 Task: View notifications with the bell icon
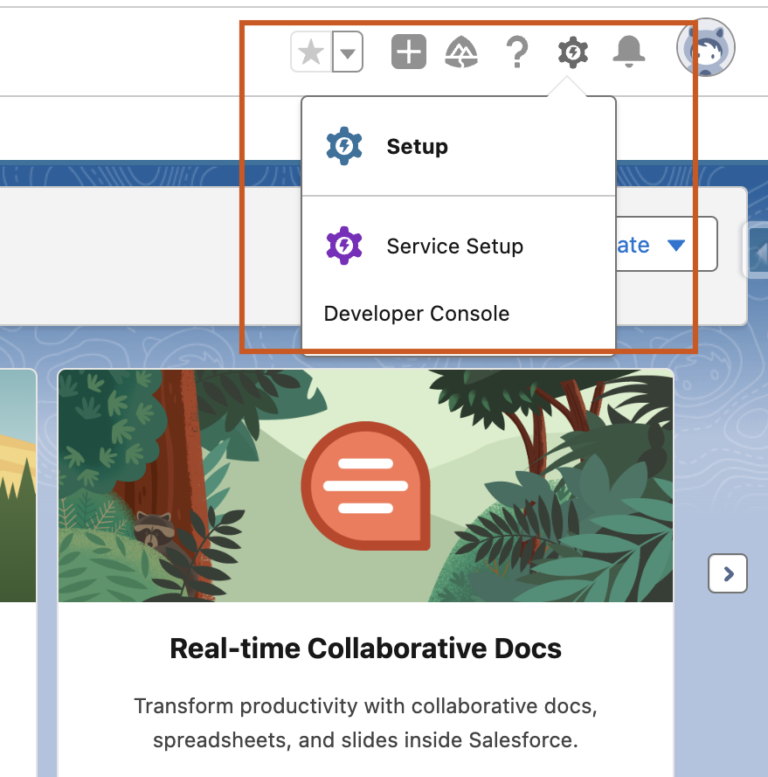[x=629, y=52]
